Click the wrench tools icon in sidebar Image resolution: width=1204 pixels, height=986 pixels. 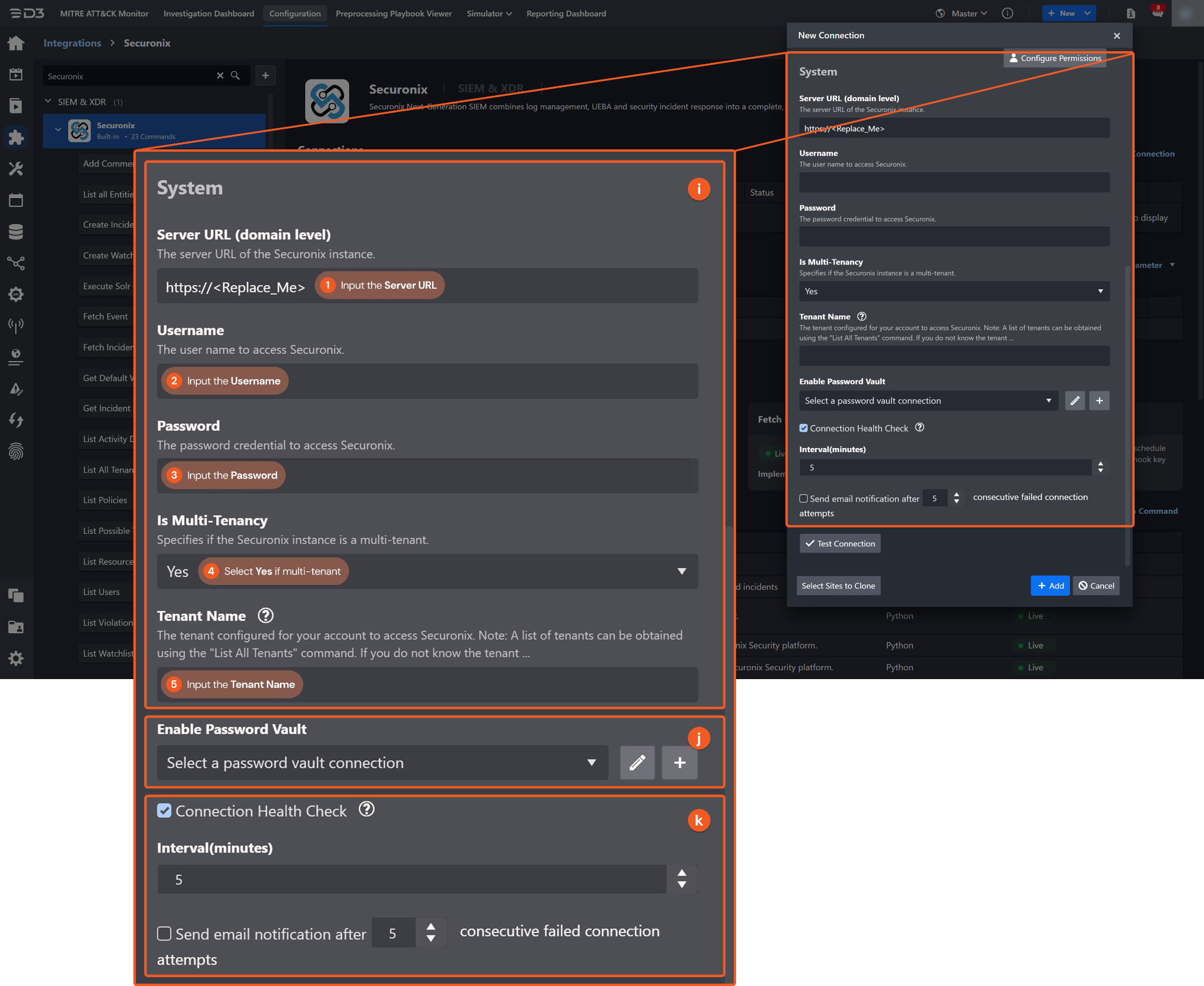[x=16, y=169]
